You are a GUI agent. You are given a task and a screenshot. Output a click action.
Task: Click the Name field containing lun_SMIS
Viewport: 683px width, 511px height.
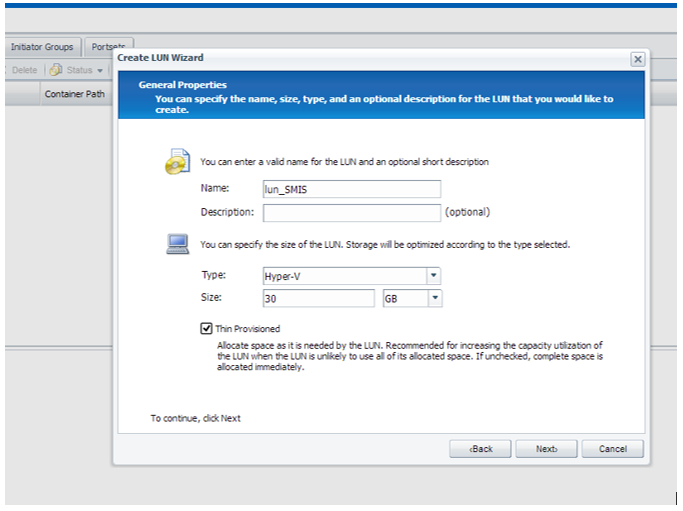(x=350, y=189)
